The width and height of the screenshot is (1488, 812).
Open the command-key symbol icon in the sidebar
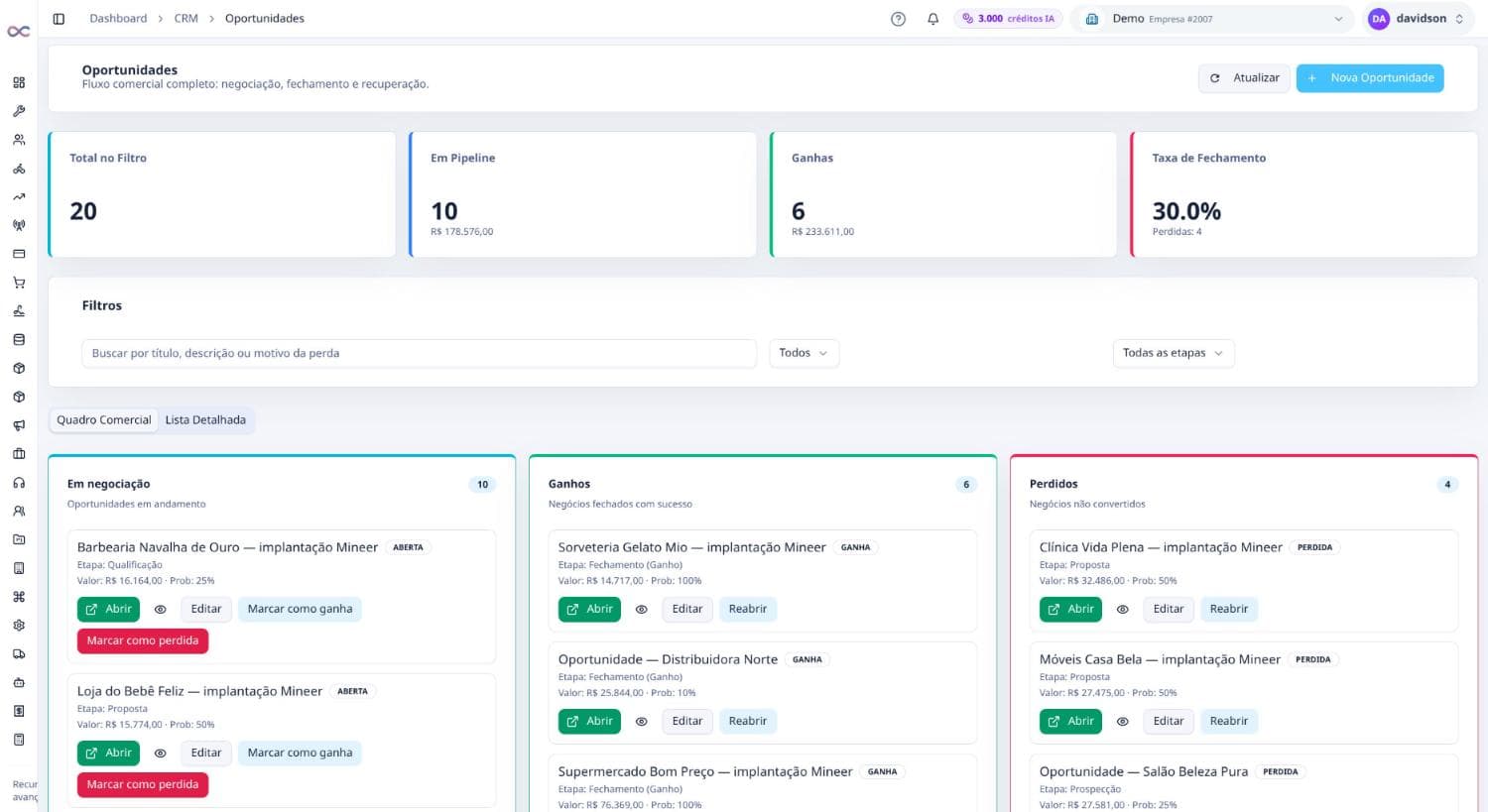click(x=19, y=597)
